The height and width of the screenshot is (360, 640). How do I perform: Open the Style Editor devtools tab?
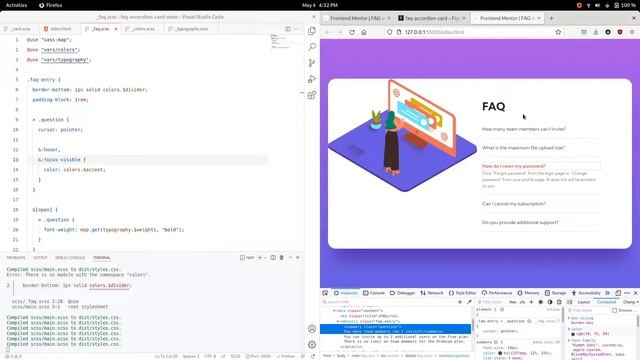click(463, 293)
